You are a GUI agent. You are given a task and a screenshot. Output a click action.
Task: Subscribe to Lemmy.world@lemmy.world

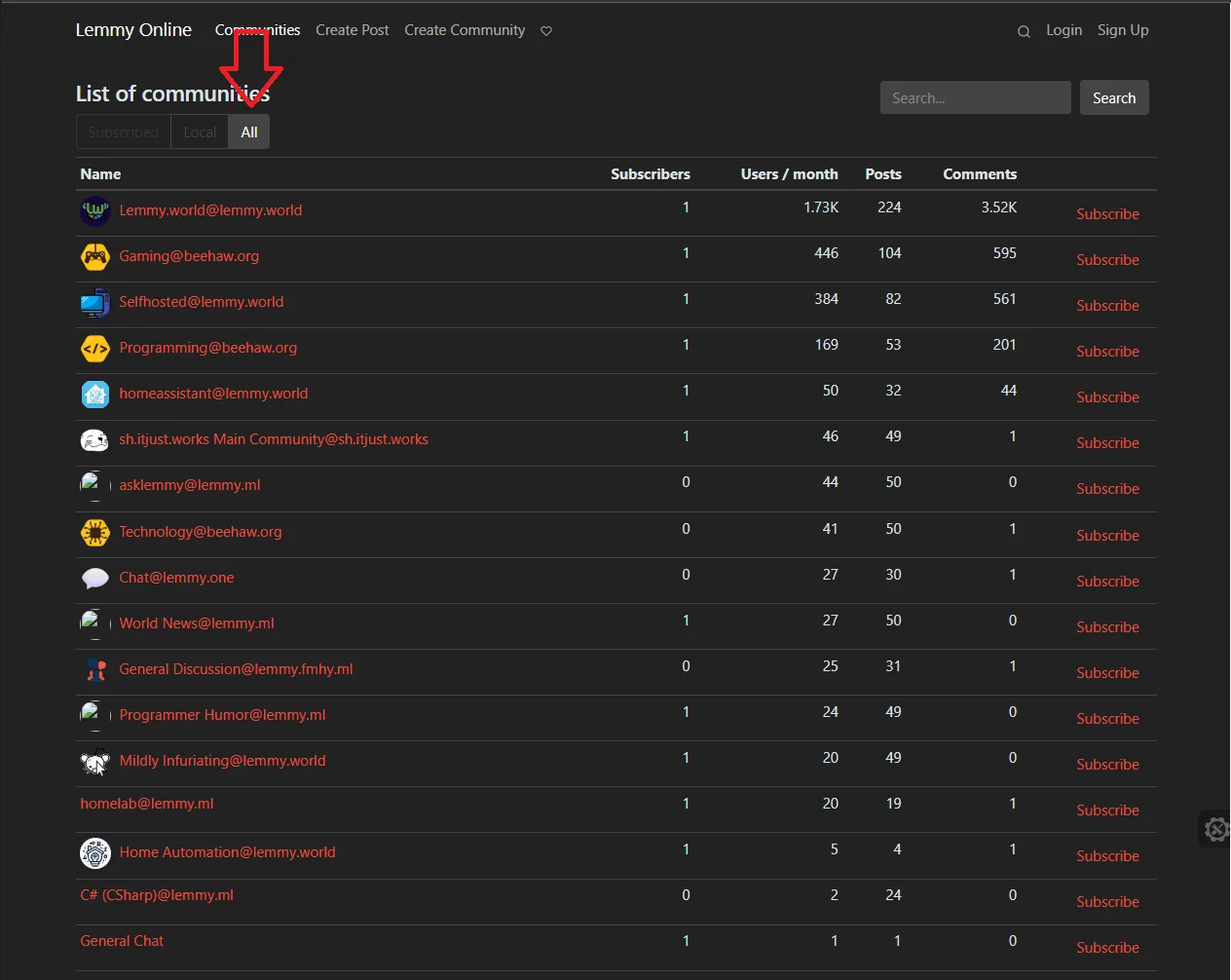tap(1107, 214)
